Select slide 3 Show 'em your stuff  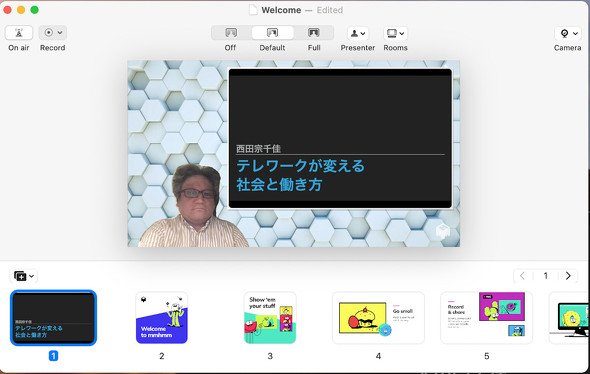[270, 318]
